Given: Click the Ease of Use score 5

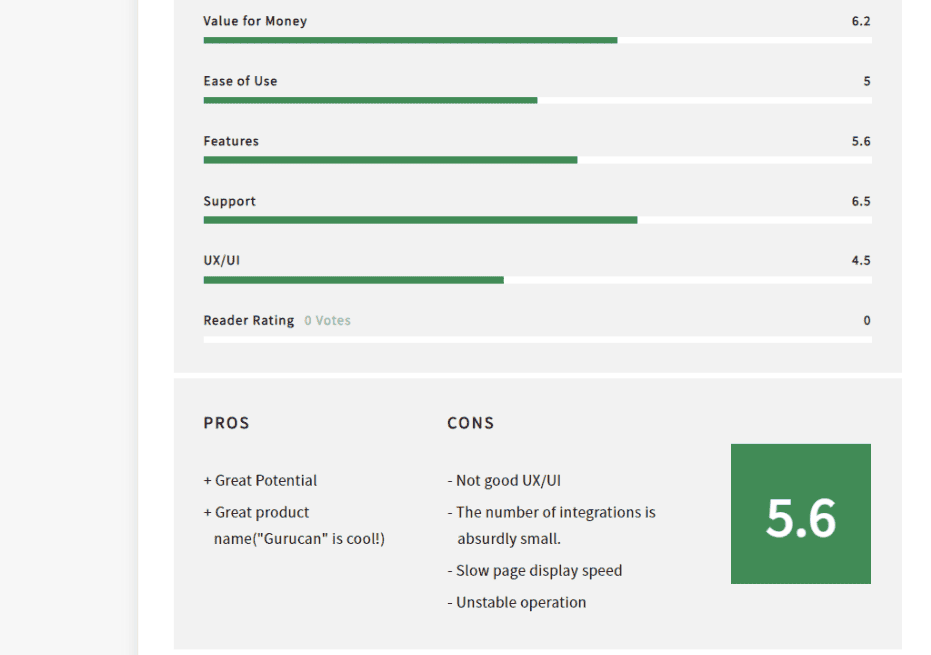Looking at the screenshot, I should click(x=867, y=81).
